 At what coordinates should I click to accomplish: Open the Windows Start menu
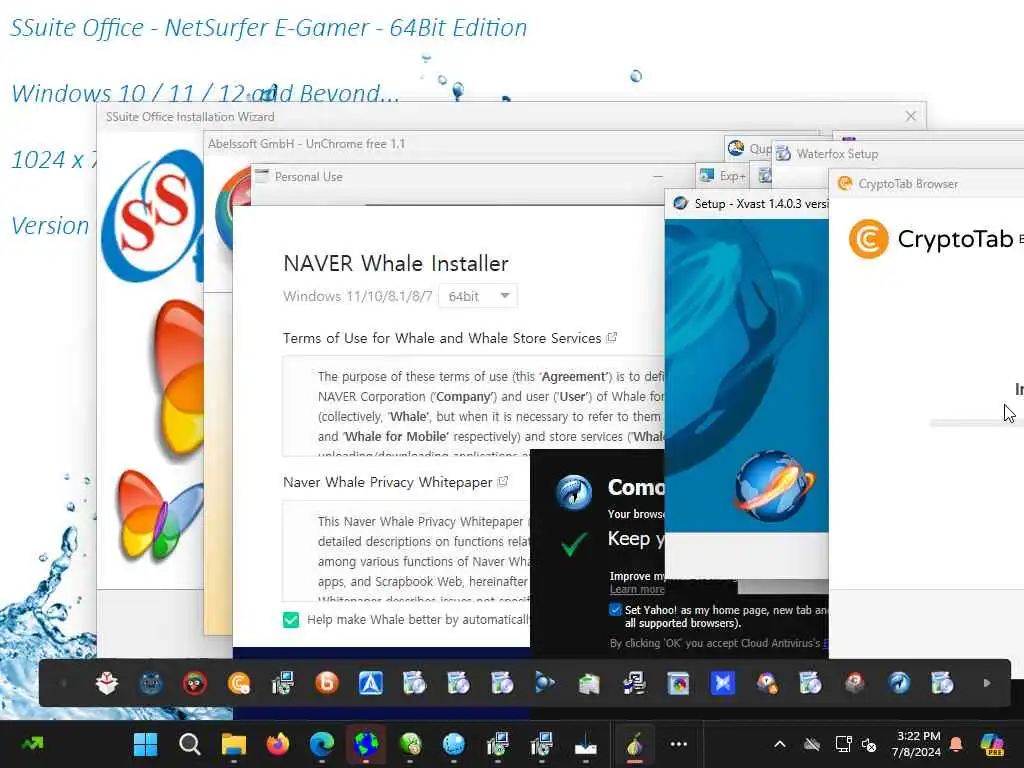145,744
